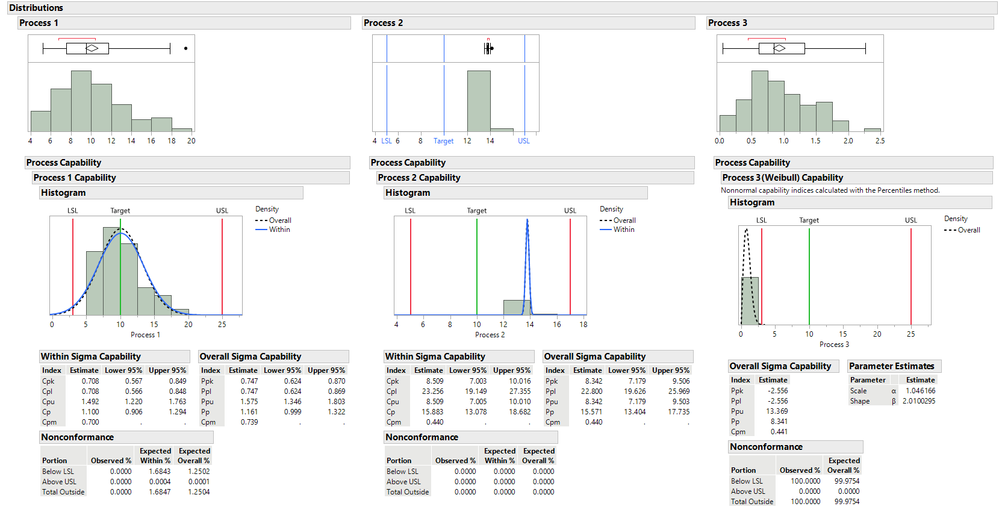Select Ppu estimate 1.575 for Process 1
Viewport: 999px width, 512px height.
pyautogui.click(x=247, y=402)
